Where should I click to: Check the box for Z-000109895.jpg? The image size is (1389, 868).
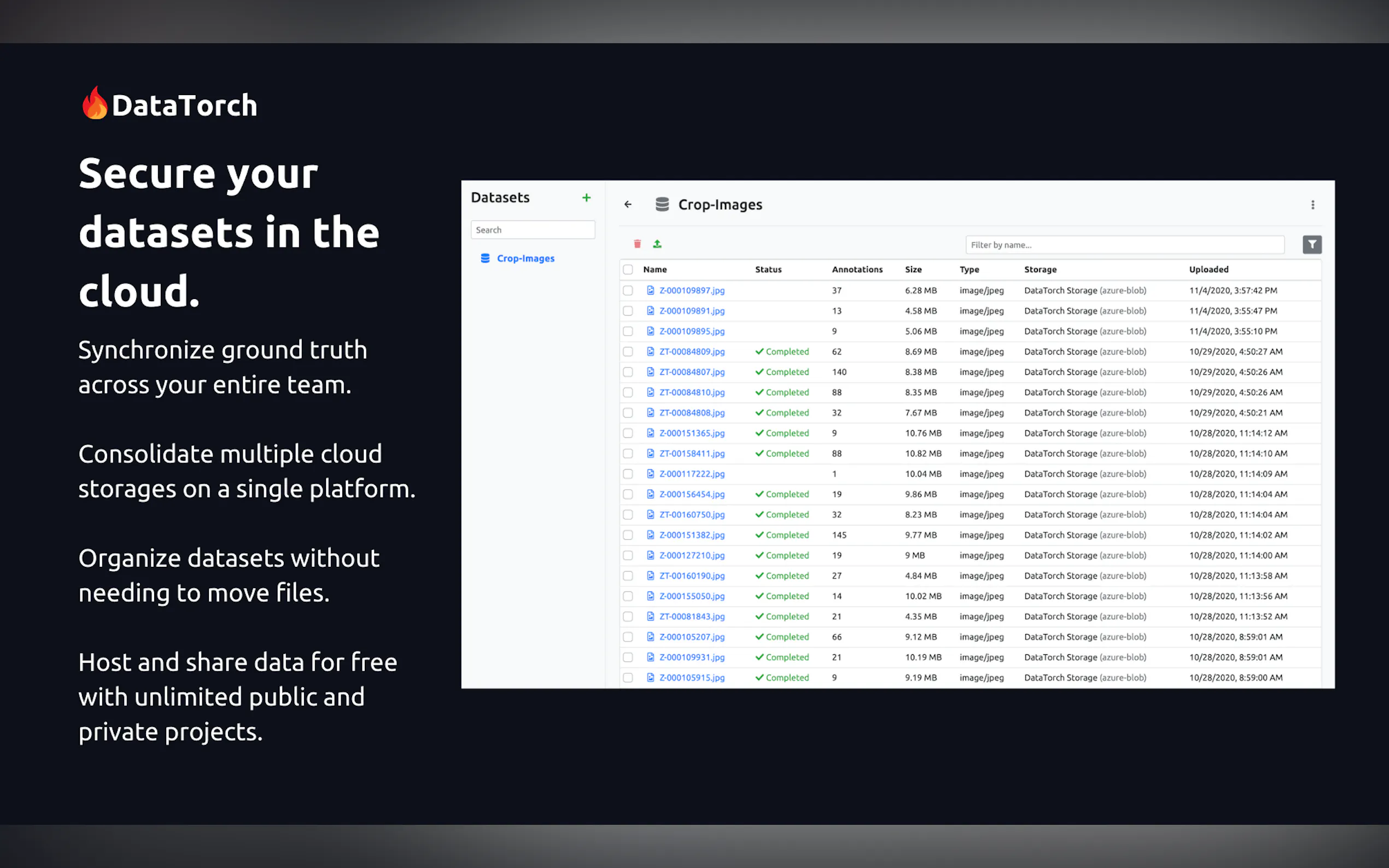(628, 331)
